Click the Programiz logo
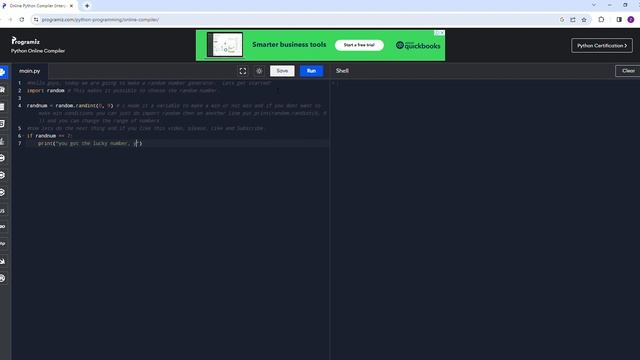The image size is (640, 360). pos(26,41)
